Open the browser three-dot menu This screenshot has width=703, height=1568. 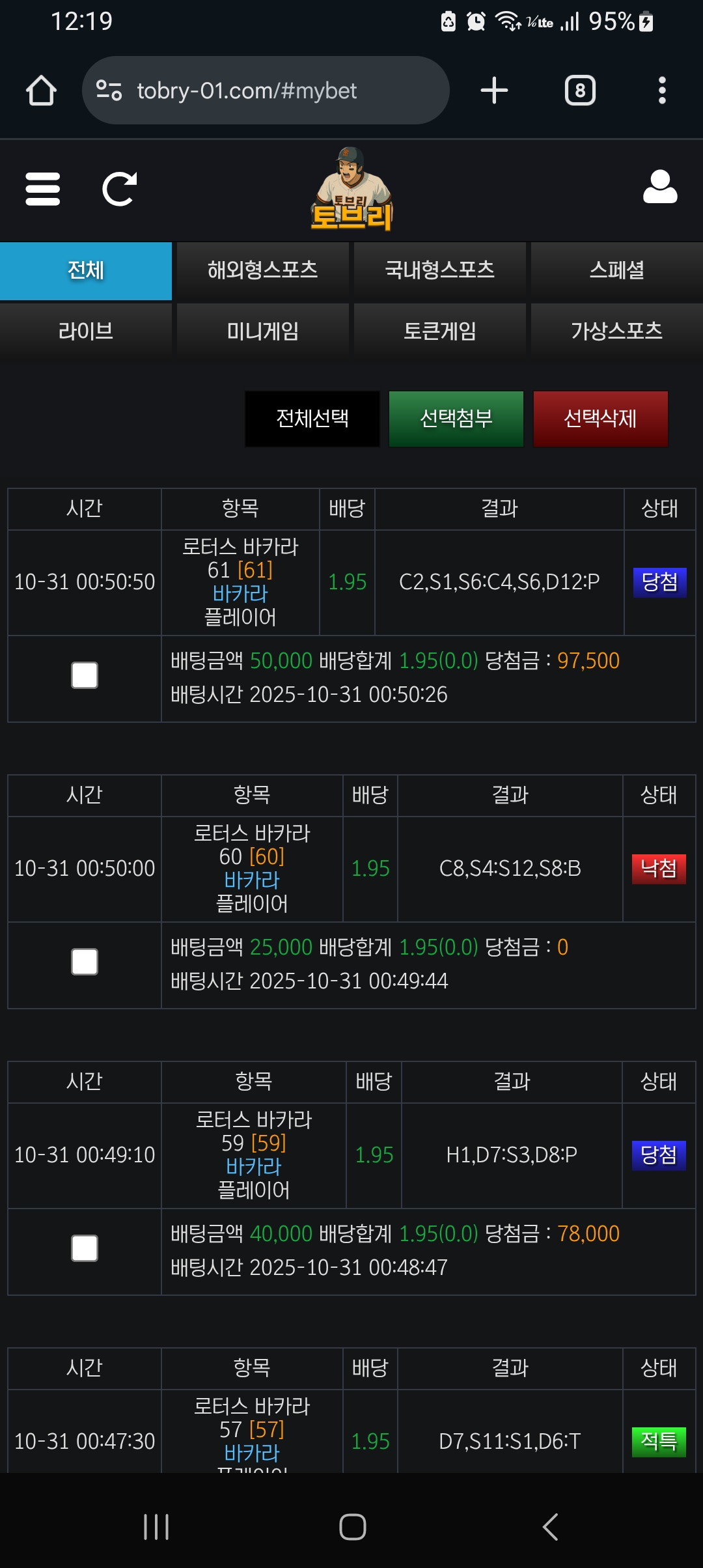coord(662,91)
